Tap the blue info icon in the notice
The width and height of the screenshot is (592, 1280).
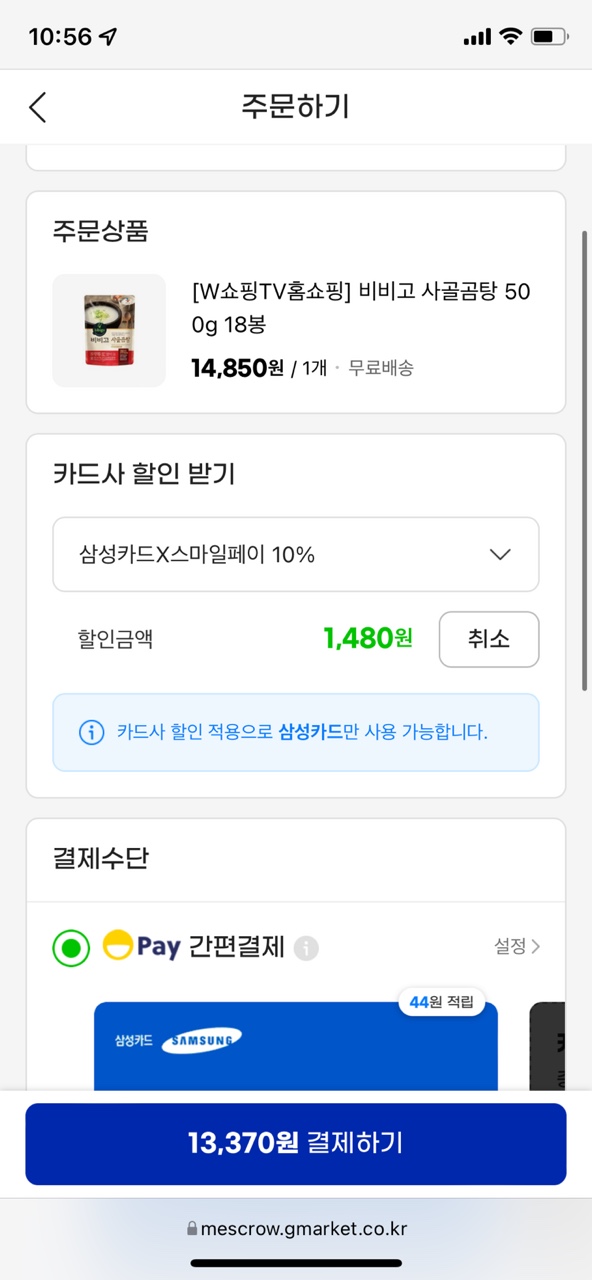pyautogui.click(x=91, y=732)
